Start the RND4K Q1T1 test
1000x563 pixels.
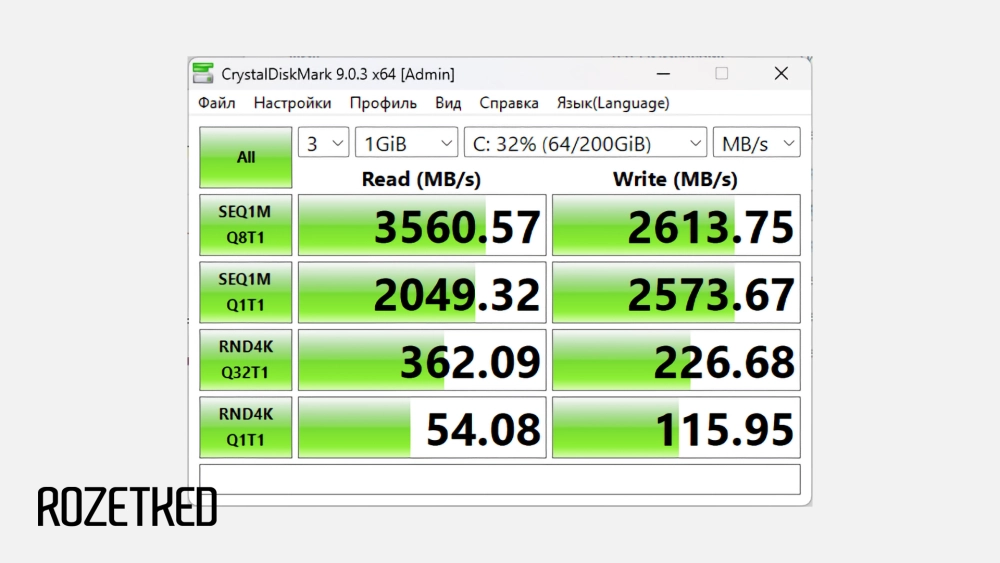[x=246, y=427]
